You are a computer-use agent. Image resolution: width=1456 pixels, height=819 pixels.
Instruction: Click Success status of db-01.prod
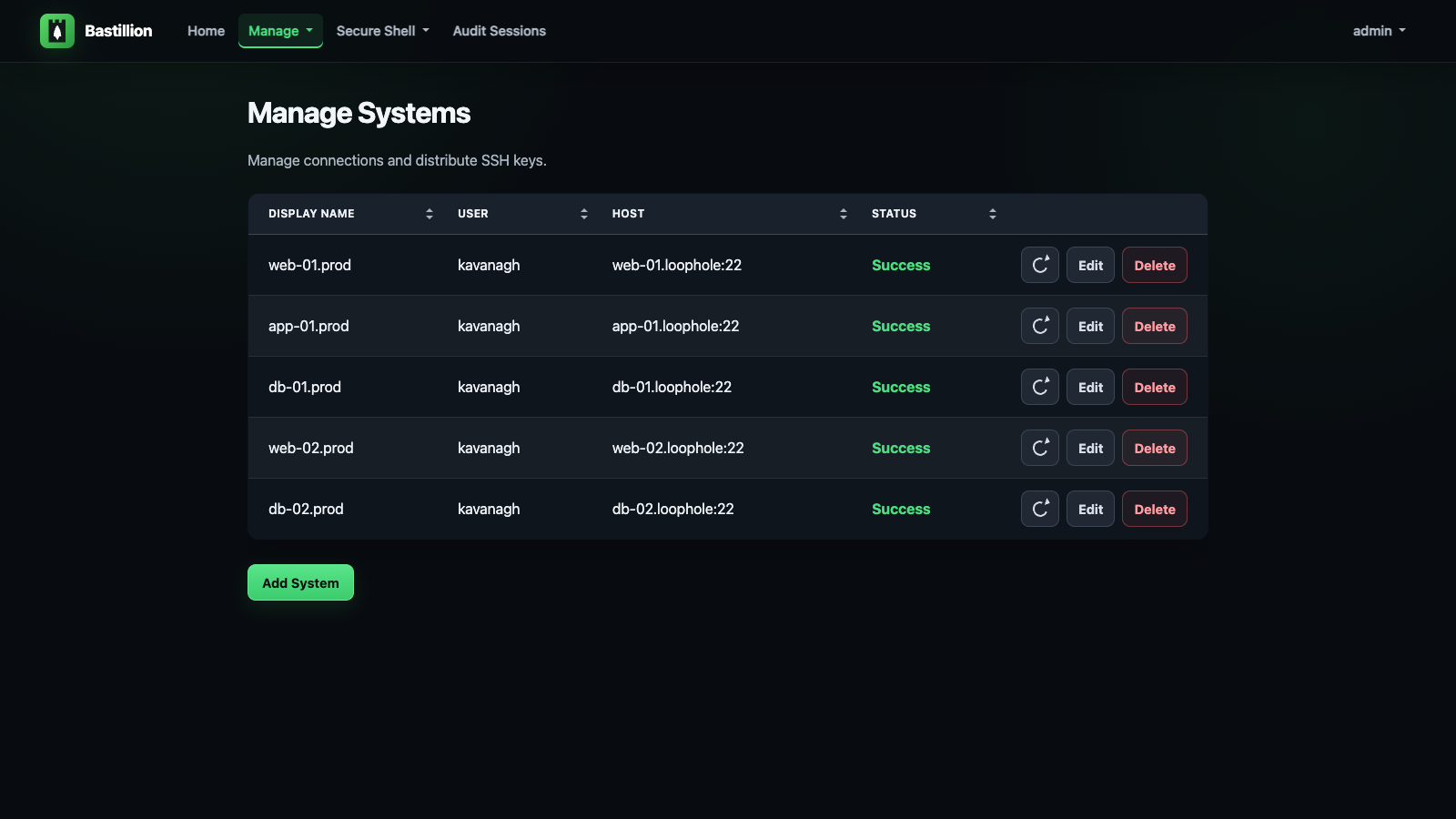pyautogui.click(x=901, y=387)
